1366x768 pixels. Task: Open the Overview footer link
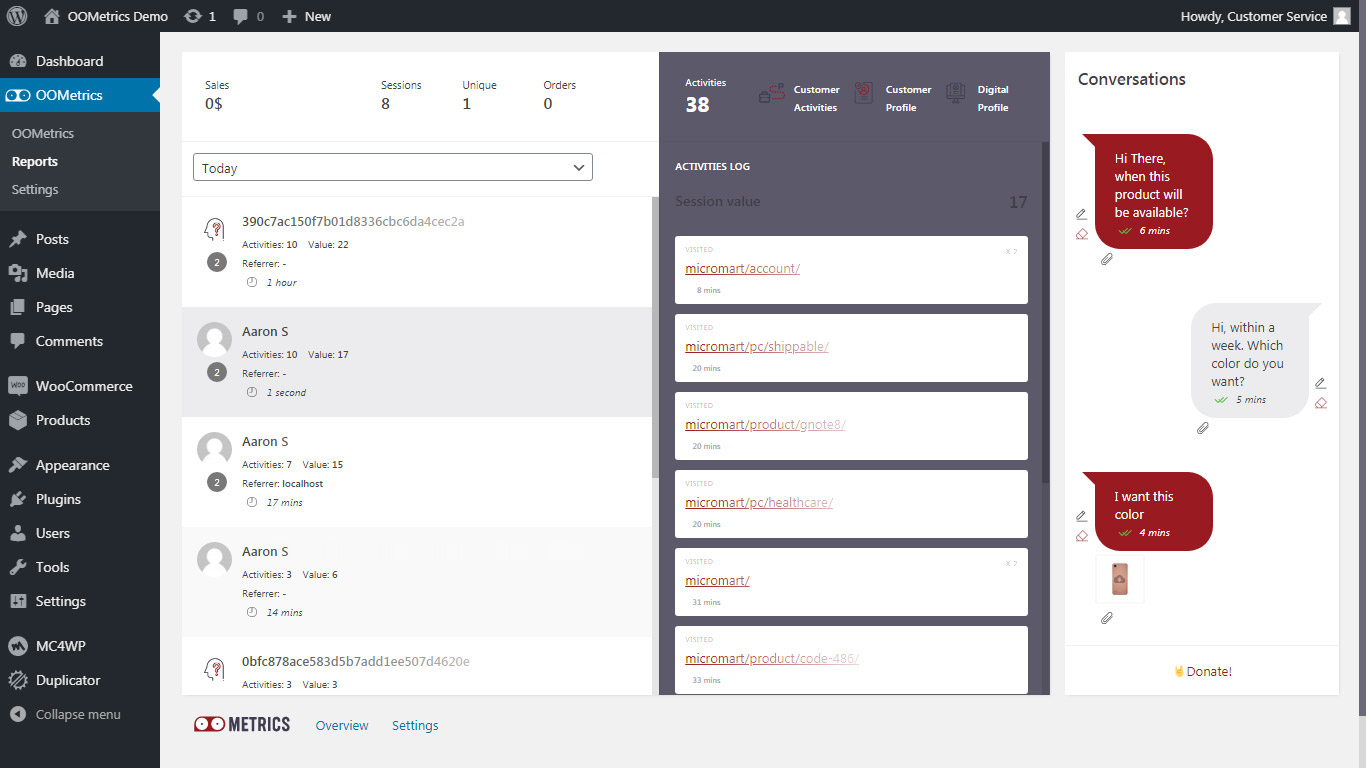342,725
